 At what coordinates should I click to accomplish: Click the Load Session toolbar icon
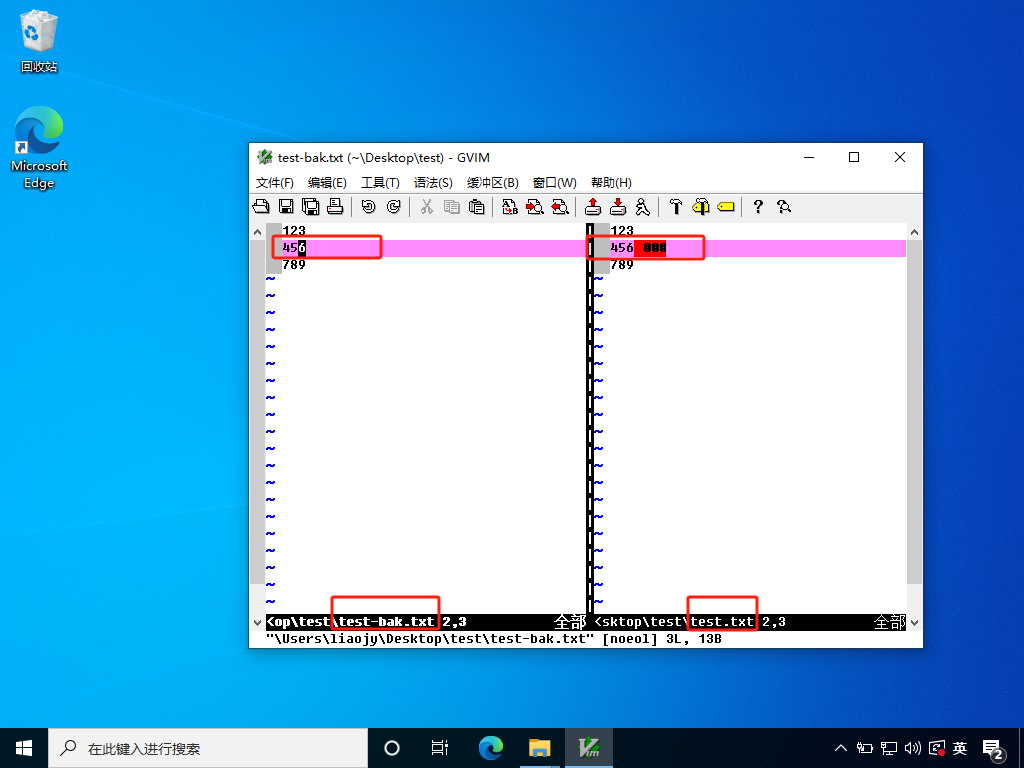pos(593,207)
